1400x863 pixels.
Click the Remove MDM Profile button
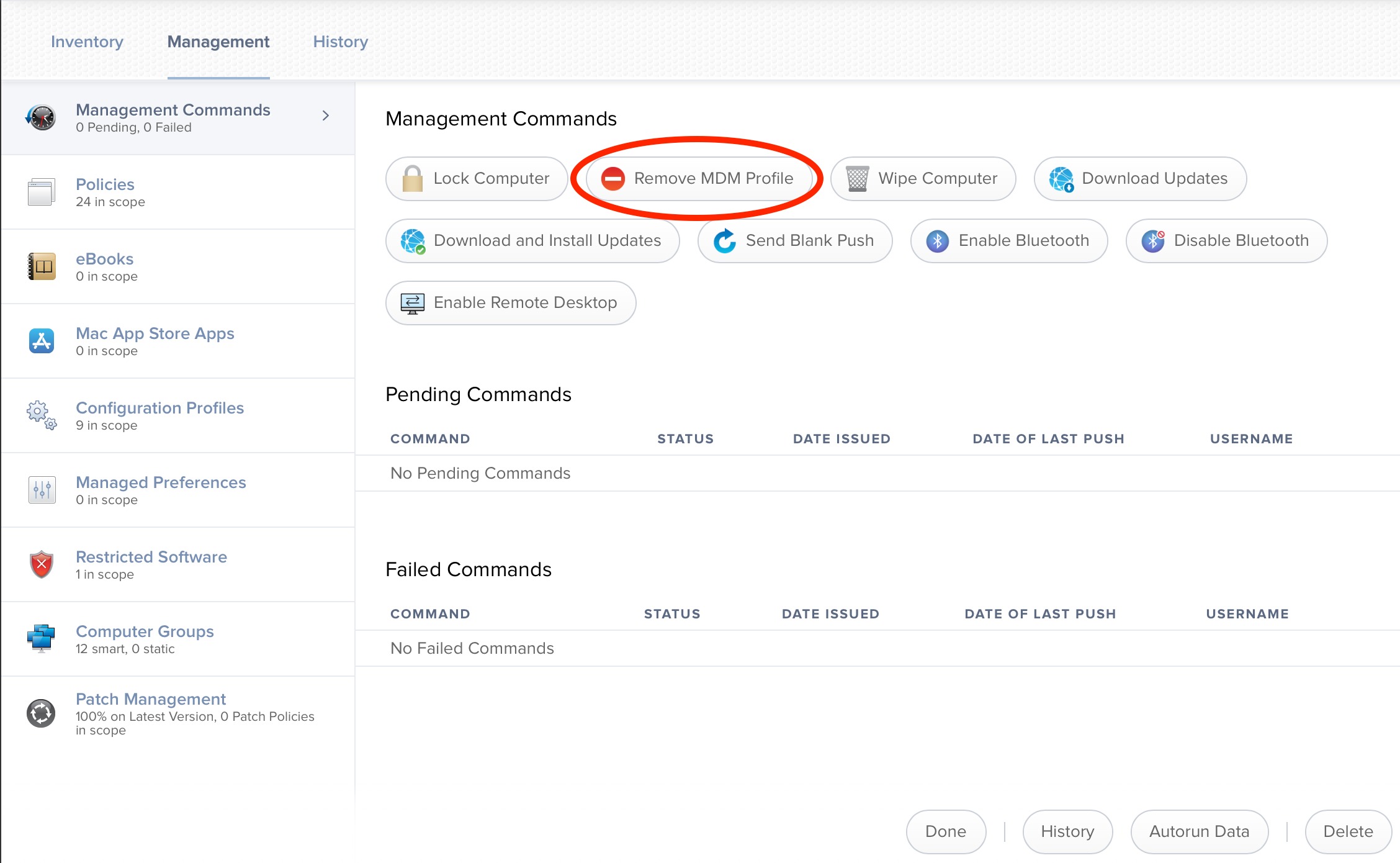pos(699,179)
